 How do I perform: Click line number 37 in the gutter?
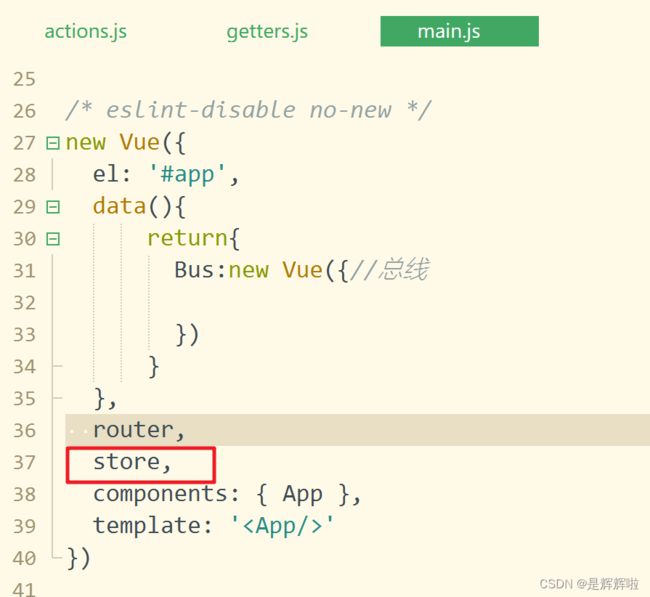pyautogui.click(x=24, y=462)
